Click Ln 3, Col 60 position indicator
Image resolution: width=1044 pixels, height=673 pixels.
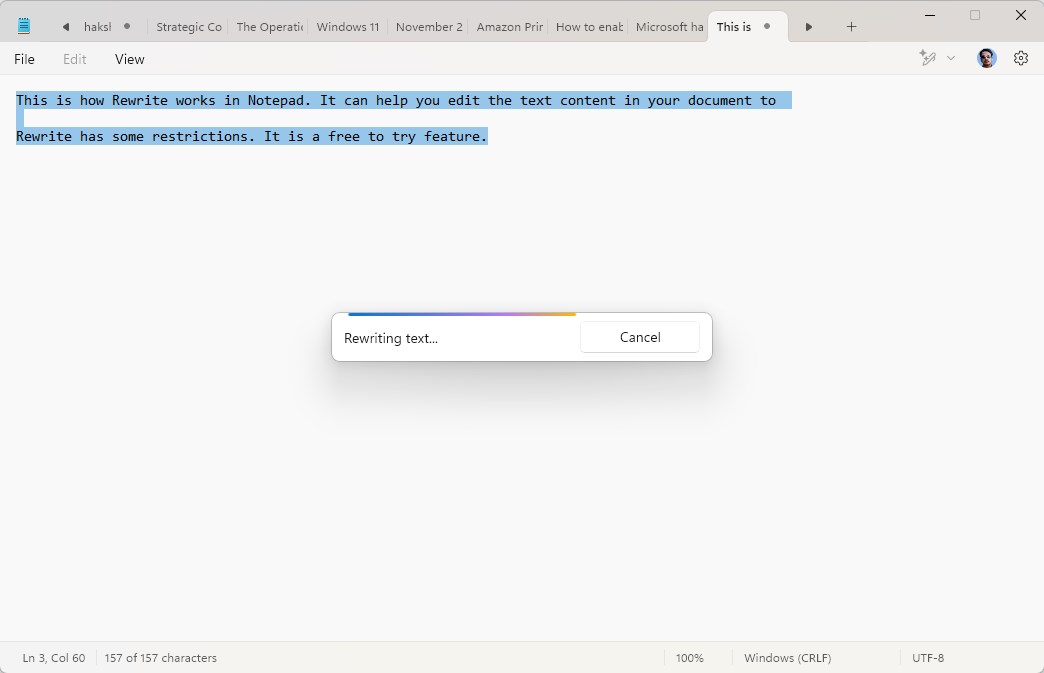(x=54, y=658)
